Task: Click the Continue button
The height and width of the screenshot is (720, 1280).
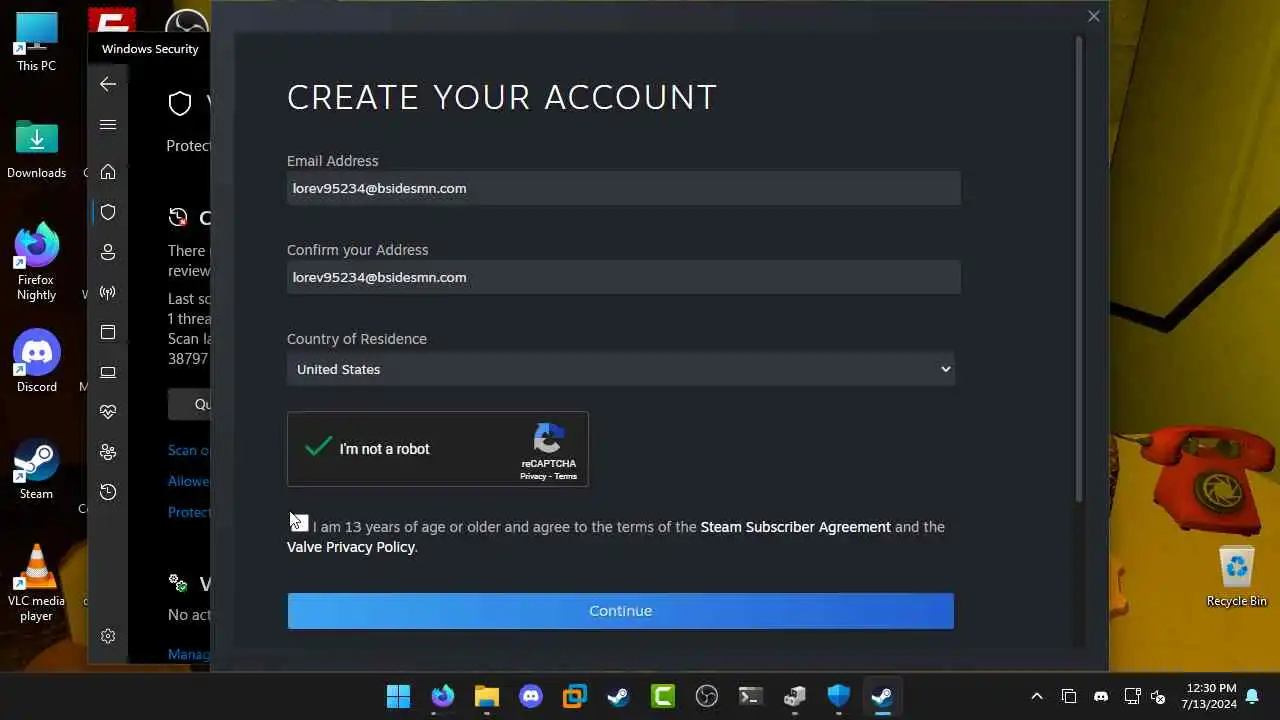Action: click(x=620, y=611)
